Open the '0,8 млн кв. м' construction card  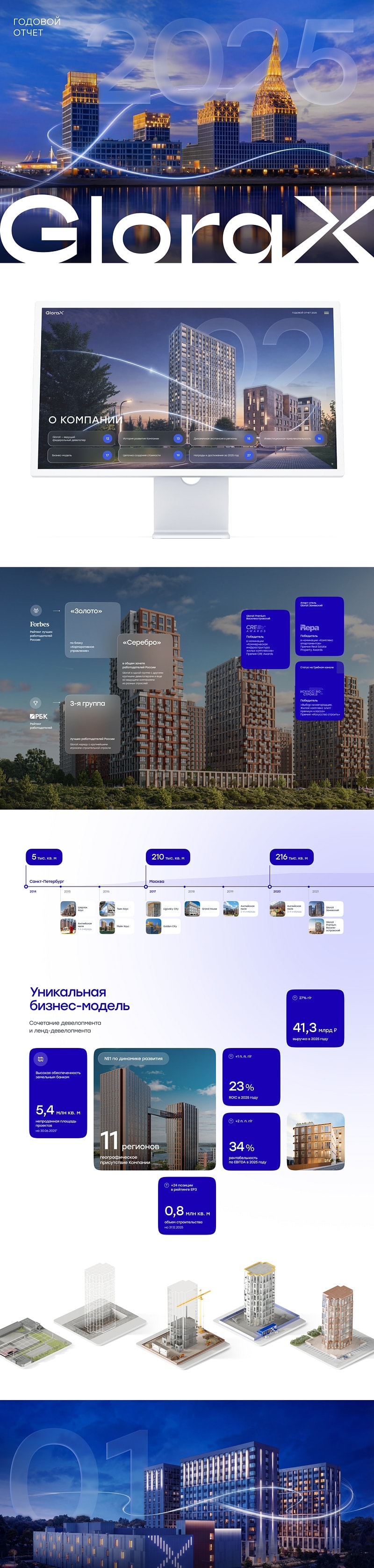tap(187, 1206)
